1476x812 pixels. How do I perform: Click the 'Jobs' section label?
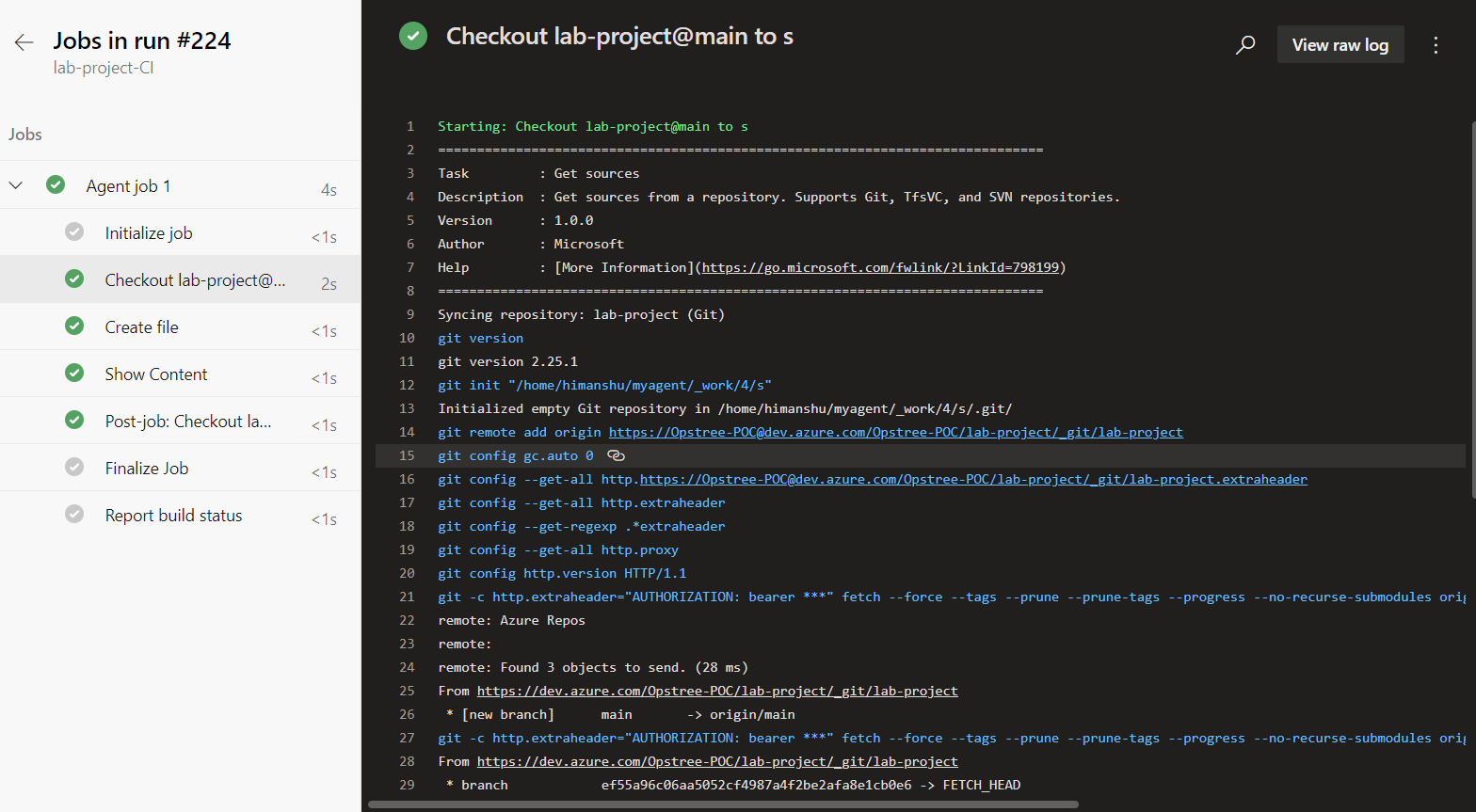pos(25,135)
